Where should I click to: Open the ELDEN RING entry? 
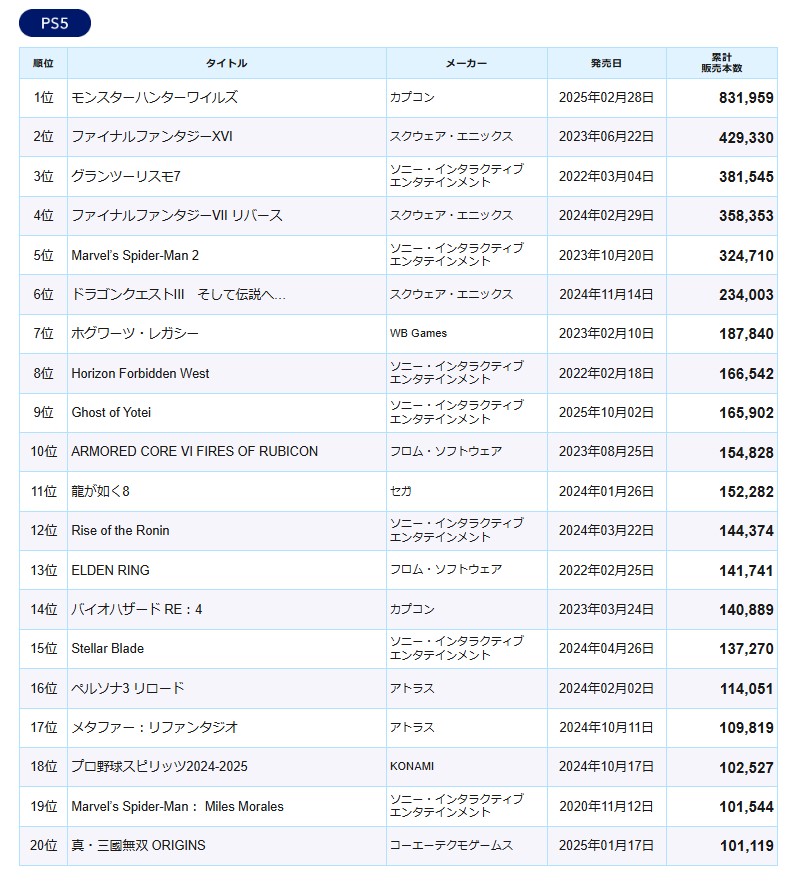(110, 570)
